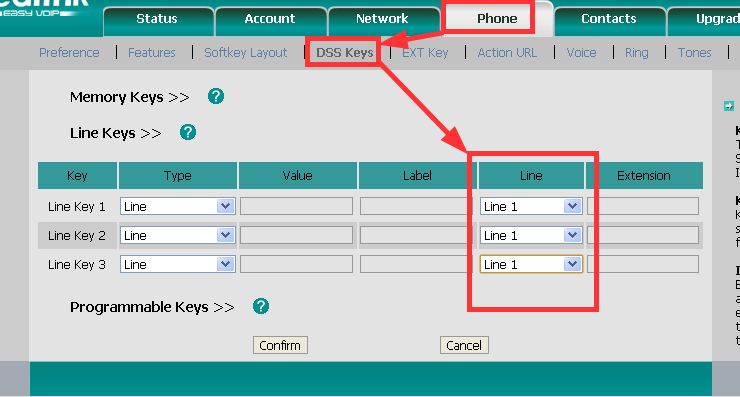
Task: Click the Label column header
Action: 418,176
